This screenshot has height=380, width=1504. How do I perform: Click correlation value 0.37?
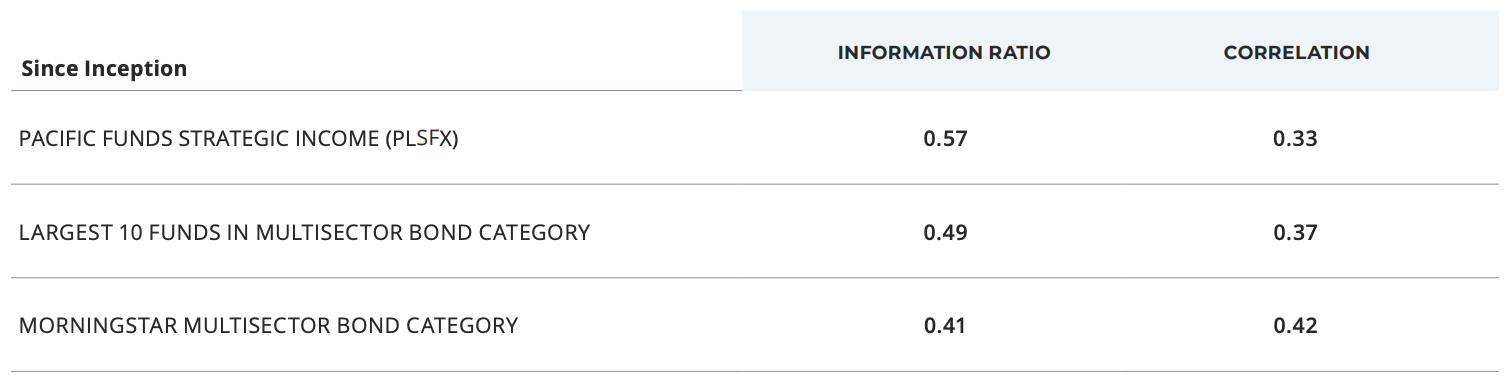1296,232
